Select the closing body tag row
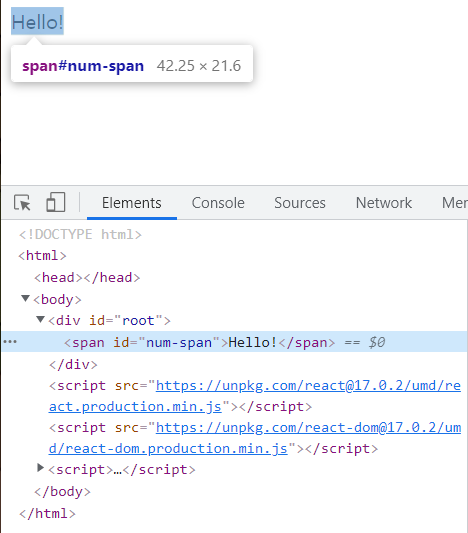Image resolution: width=468 pixels, height=533 pixels. coord(63,492)
